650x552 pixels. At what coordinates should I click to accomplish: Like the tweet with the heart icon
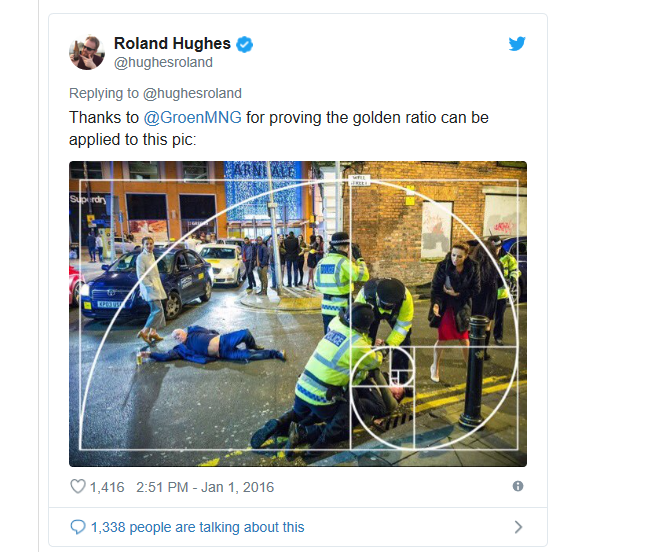[x=78, y=487]
